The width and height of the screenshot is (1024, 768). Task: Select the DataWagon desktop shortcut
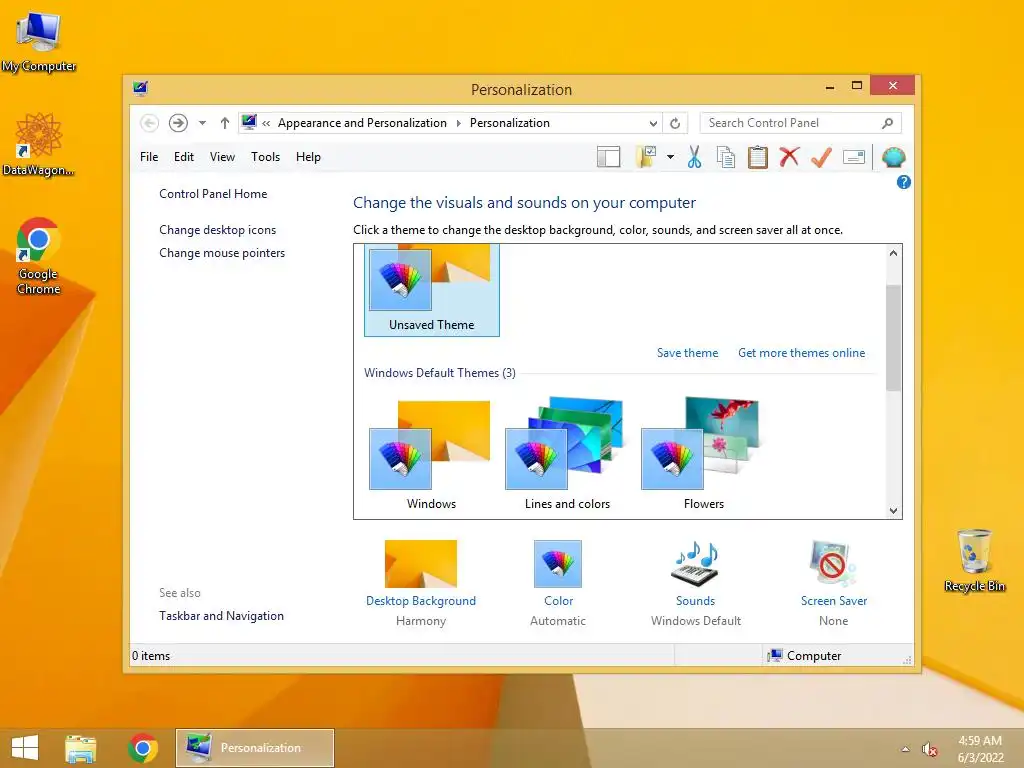pos(39,144)
